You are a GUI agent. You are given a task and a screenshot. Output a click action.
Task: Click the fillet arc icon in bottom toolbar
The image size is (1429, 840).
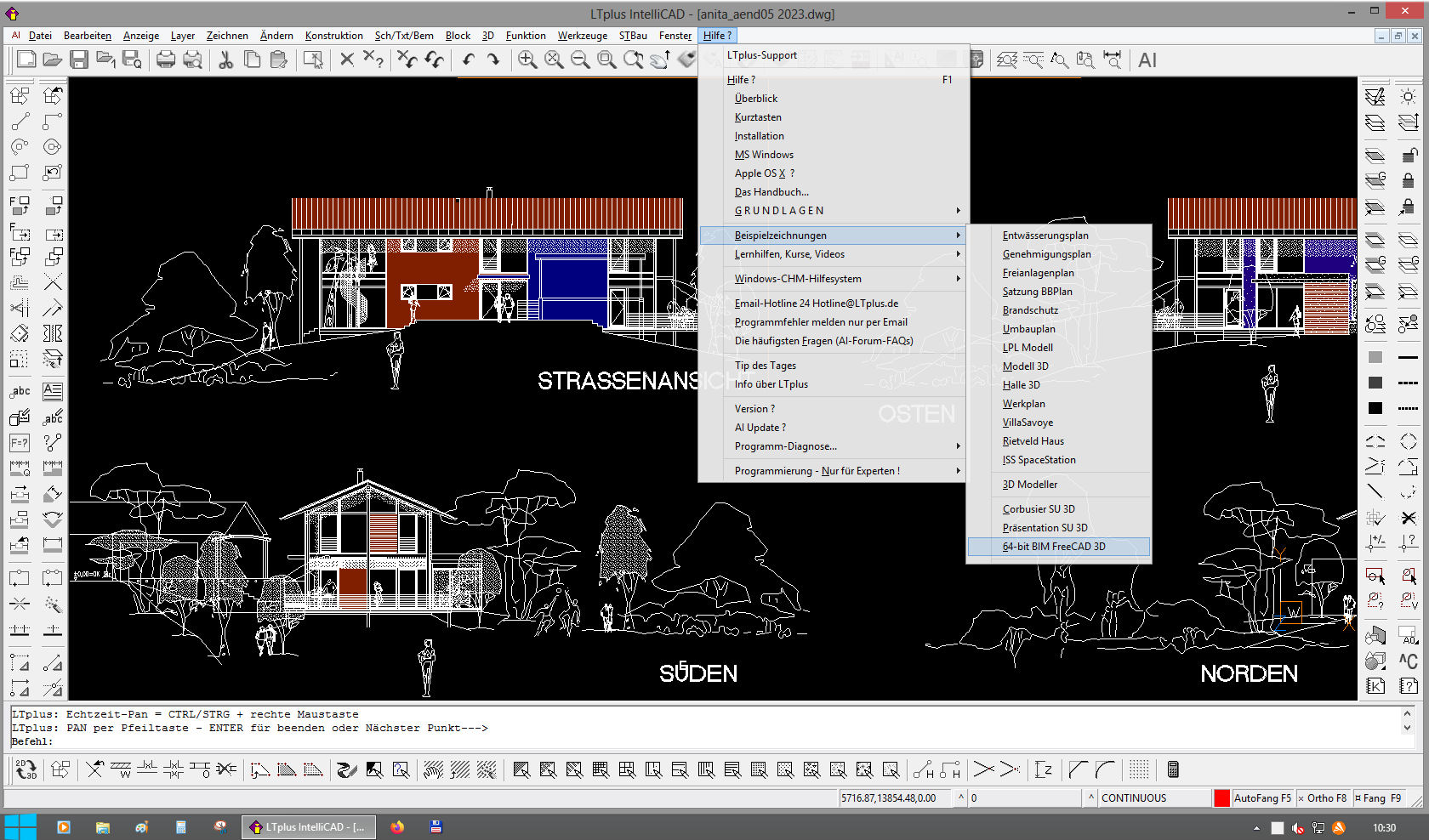(1106, 769)
